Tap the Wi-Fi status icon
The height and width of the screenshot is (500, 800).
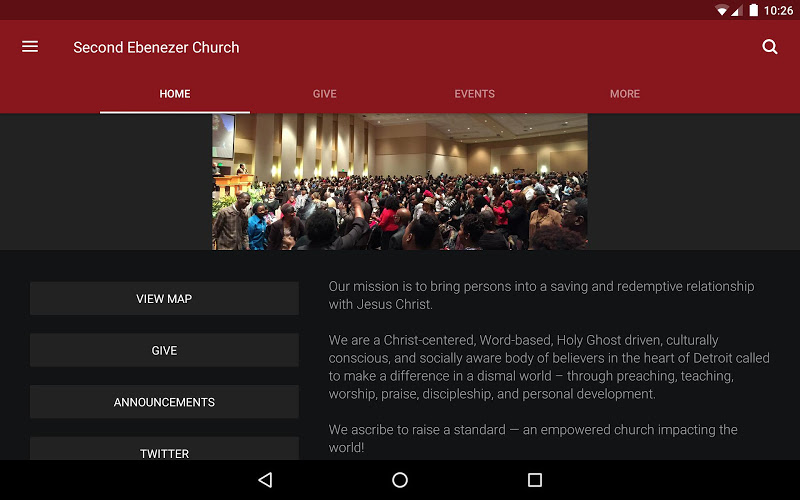pyautogui.click(x=721, y=10)
